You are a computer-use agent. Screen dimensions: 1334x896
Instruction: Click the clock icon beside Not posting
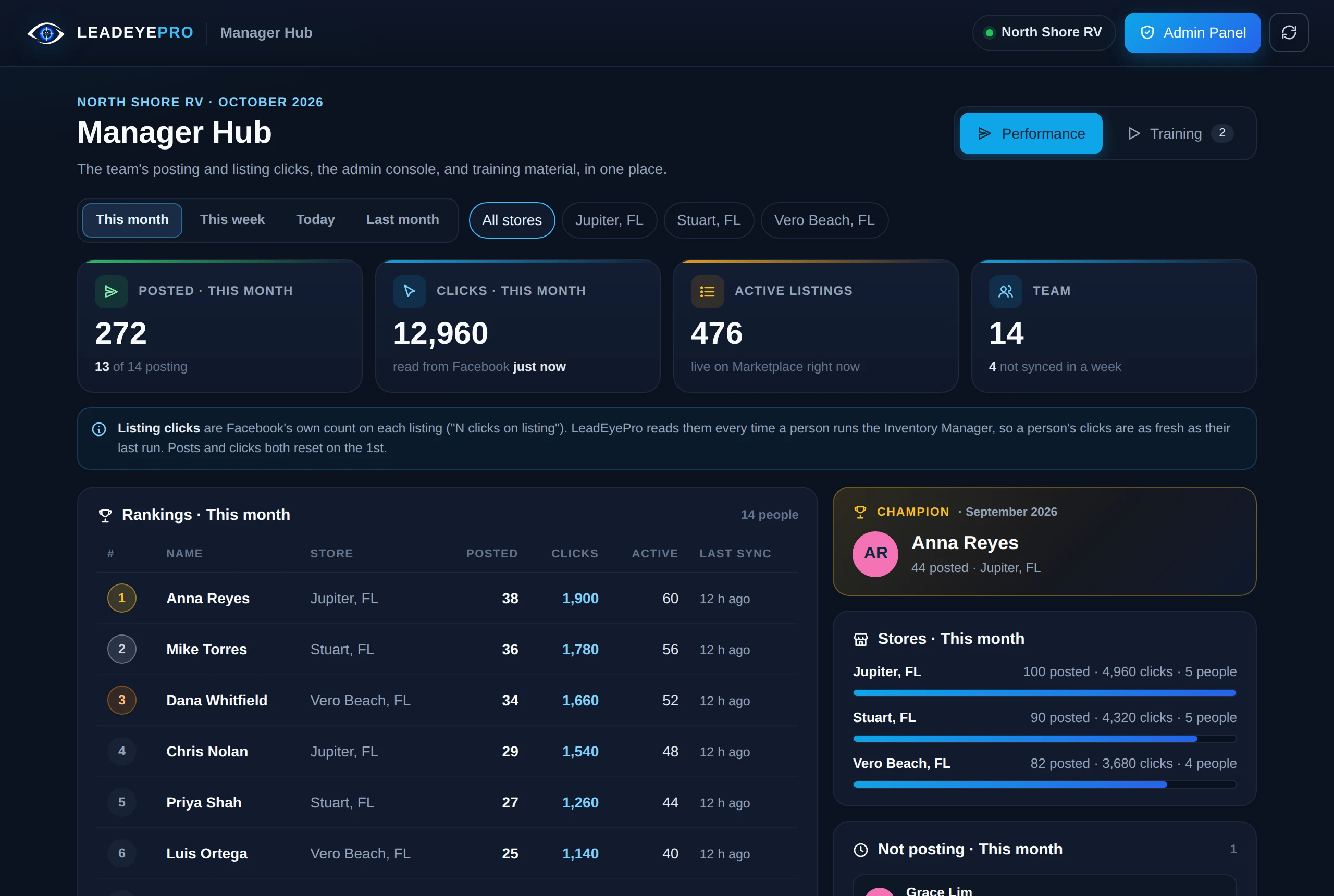pyautogui.click(x=861, y=850)
